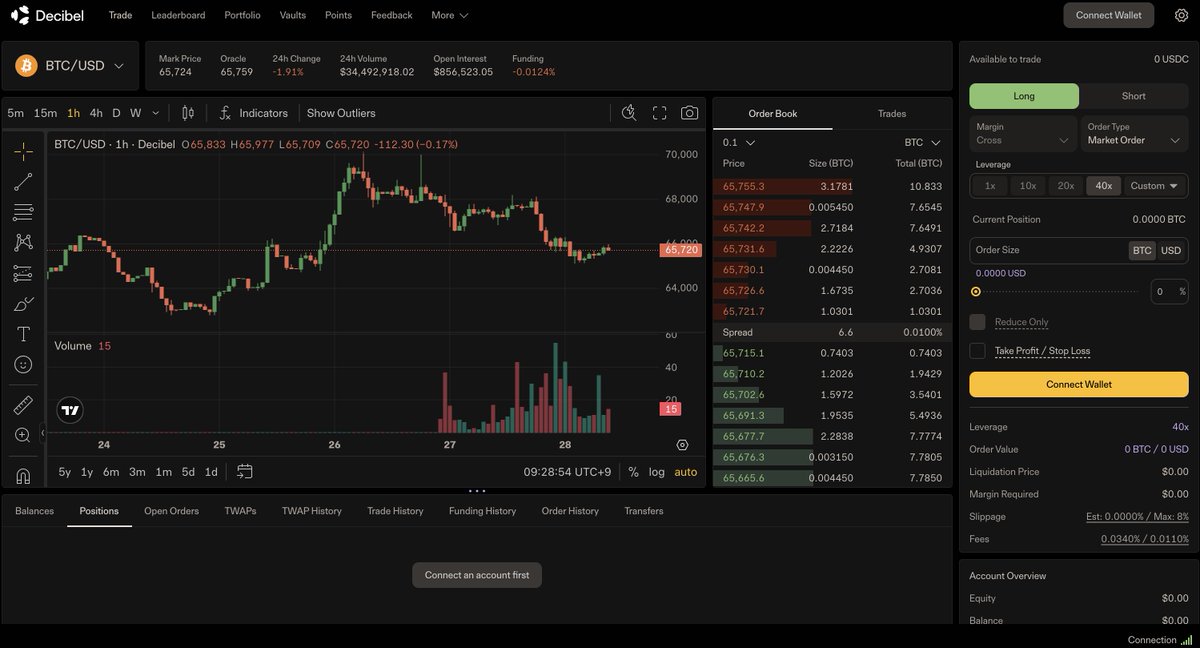
Task: Set order size unit to USD
Action: point(1170,250)
